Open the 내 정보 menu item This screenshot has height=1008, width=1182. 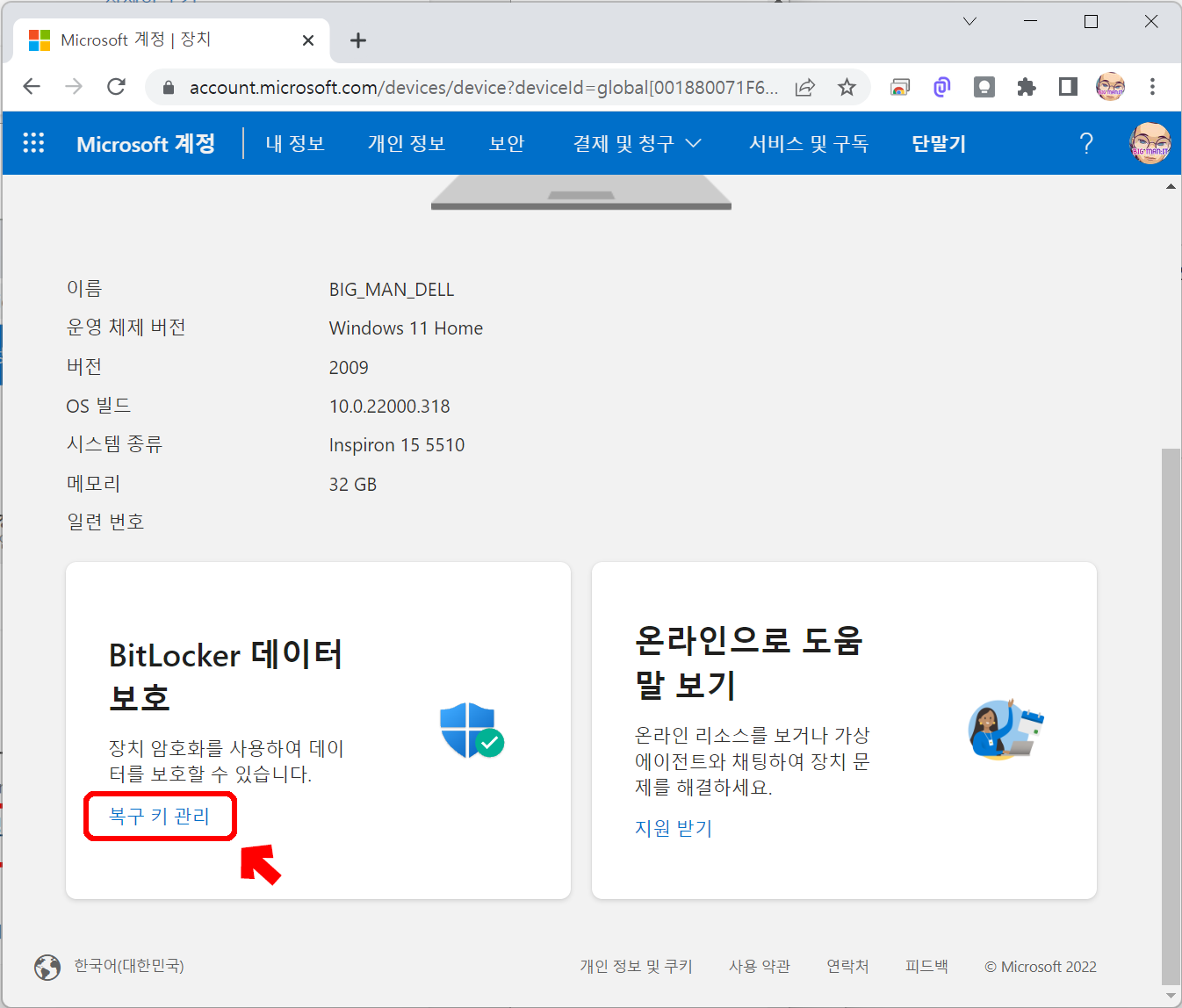click(x=295, y=143)
